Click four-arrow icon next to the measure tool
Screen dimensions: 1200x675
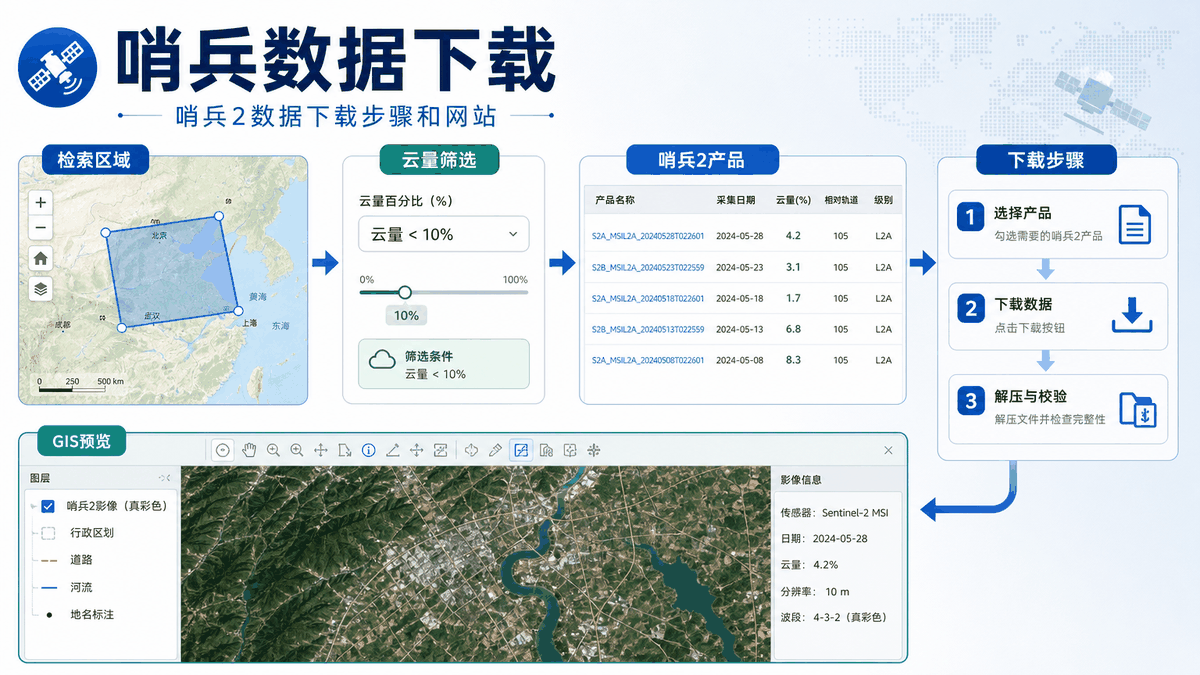[417, 451]
